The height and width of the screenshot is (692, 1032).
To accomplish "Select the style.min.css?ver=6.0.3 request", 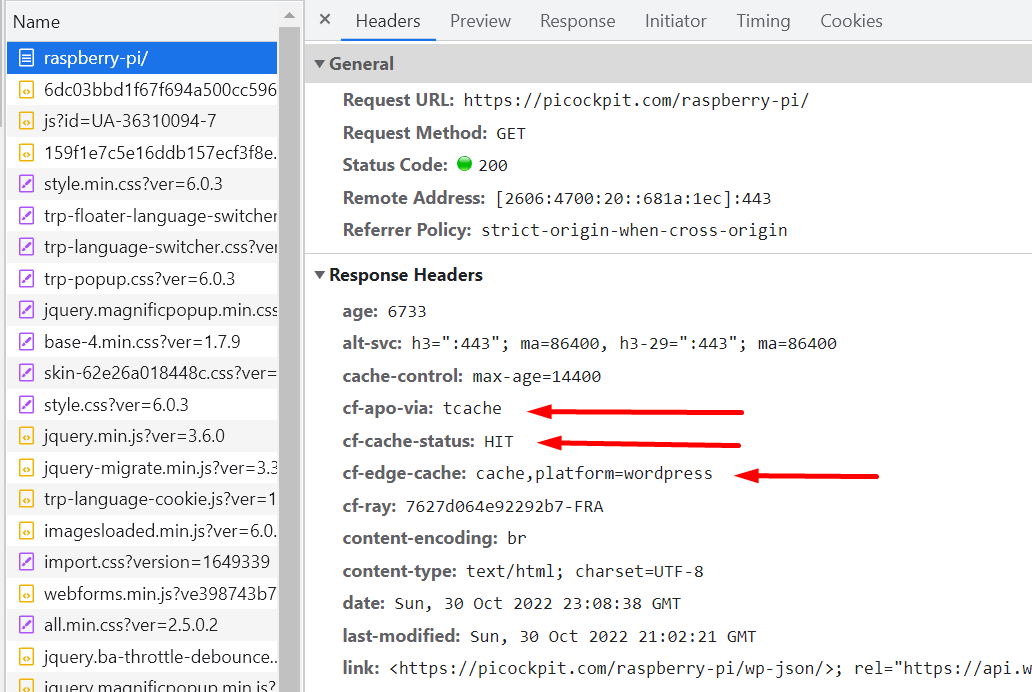I will pos(142,184).
